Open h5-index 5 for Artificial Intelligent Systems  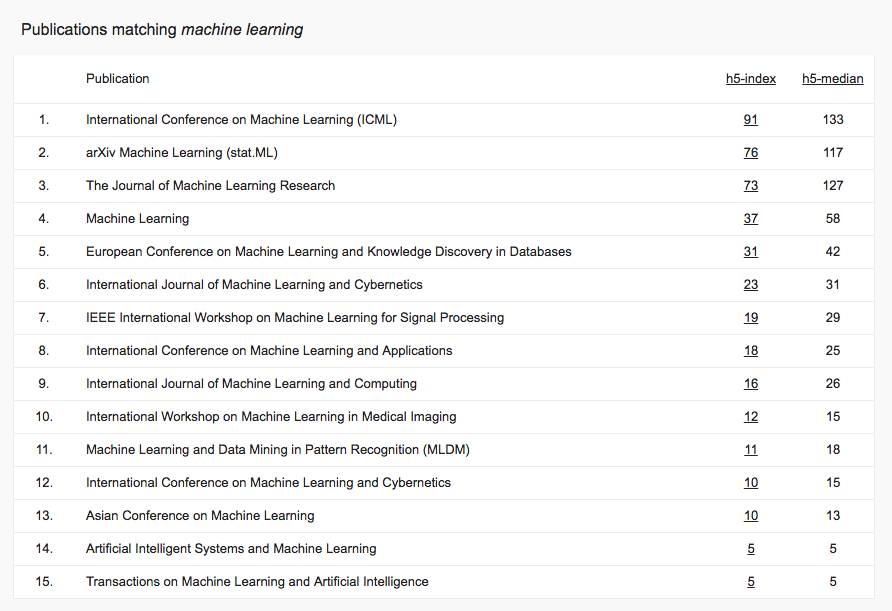pyautogui.click(x=750, y=549)
